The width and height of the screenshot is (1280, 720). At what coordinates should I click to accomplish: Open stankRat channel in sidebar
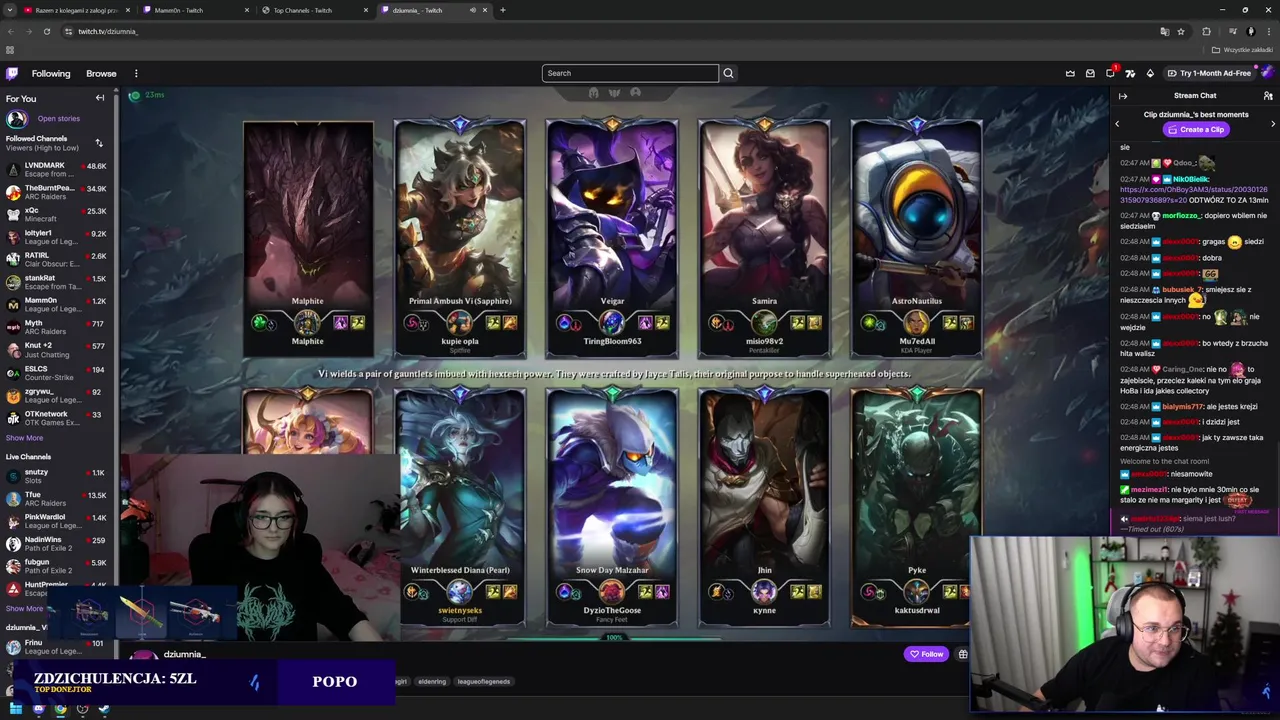point(57,282)
